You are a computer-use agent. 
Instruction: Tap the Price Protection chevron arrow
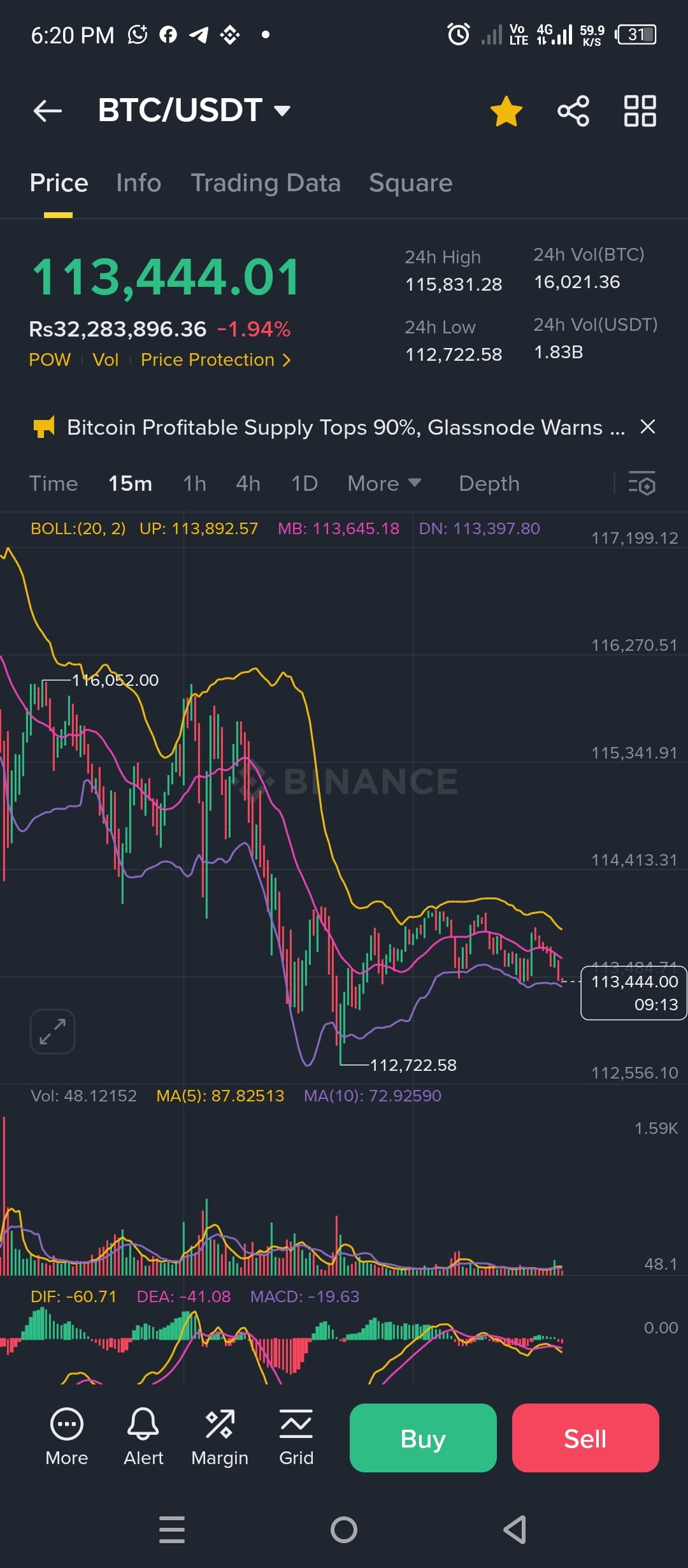tap(286, 361)
